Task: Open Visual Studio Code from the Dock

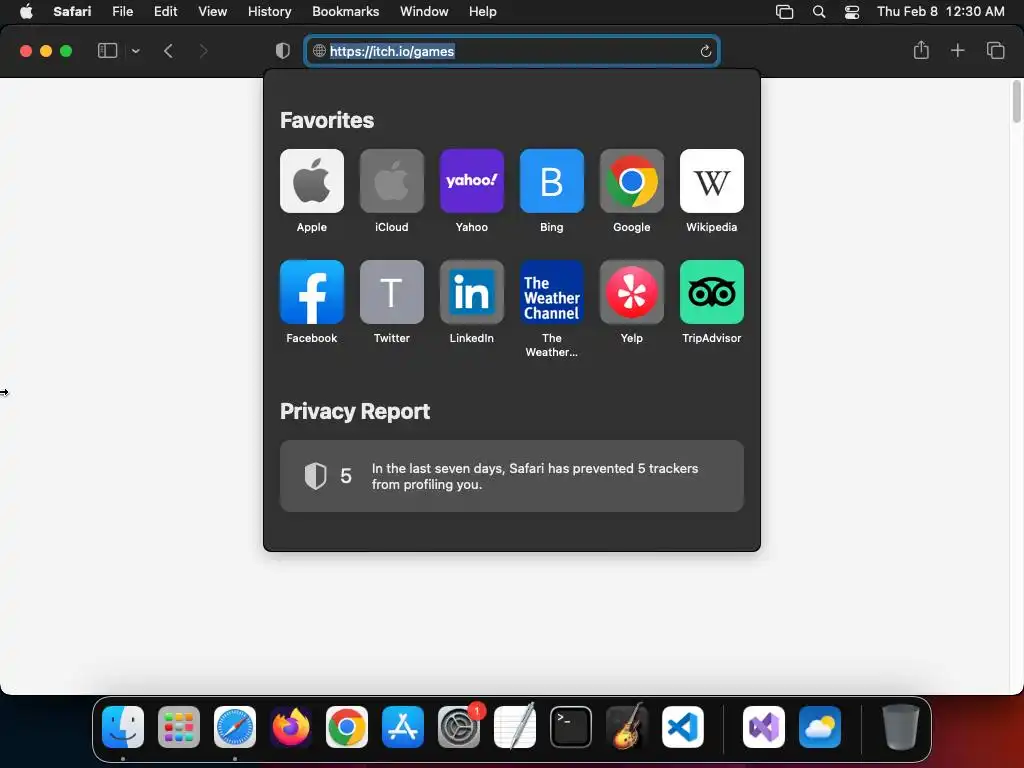Action: click(682, 727)
